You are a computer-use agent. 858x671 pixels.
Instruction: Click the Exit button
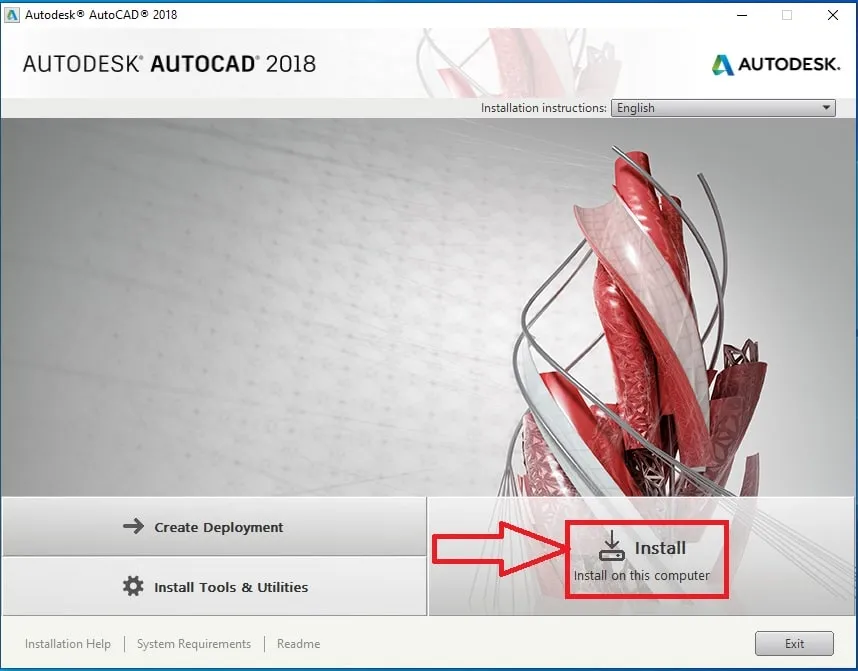point(794,643)
